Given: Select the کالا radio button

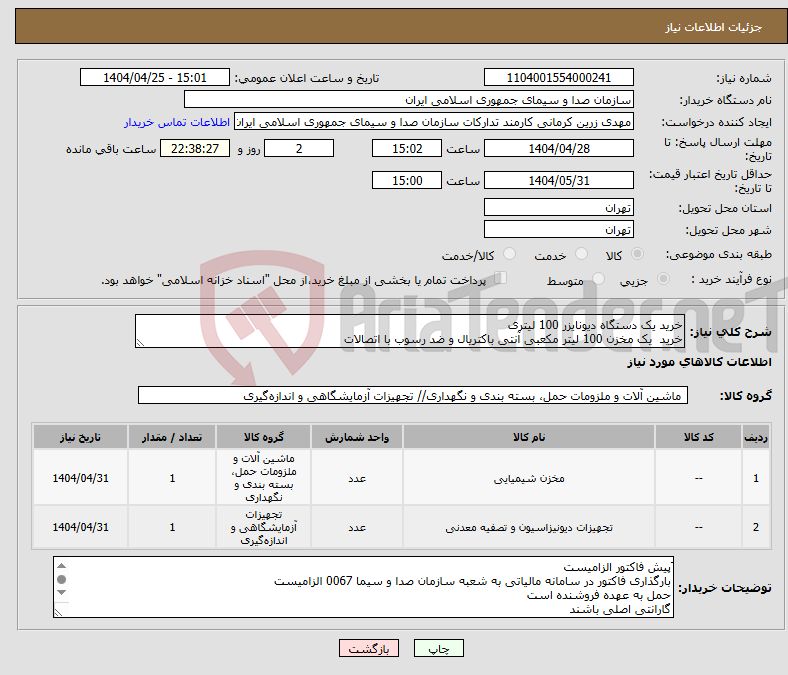Looking at the screenshot, I should click(637, 254).
